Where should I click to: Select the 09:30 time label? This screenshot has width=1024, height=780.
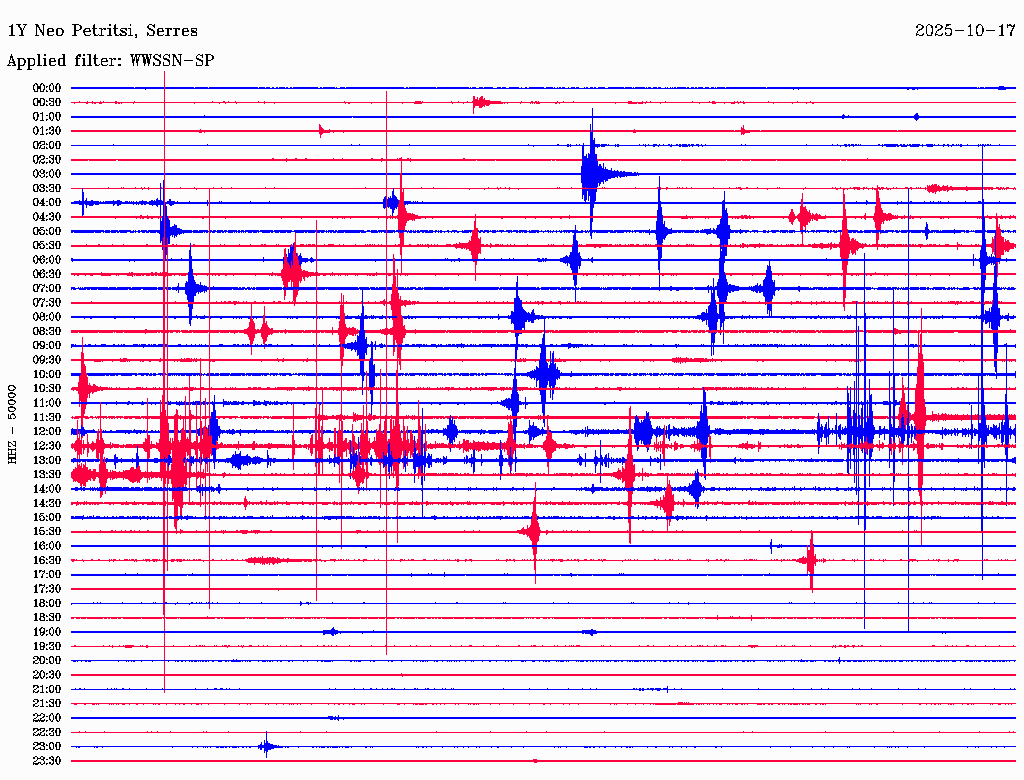point(47,360)
